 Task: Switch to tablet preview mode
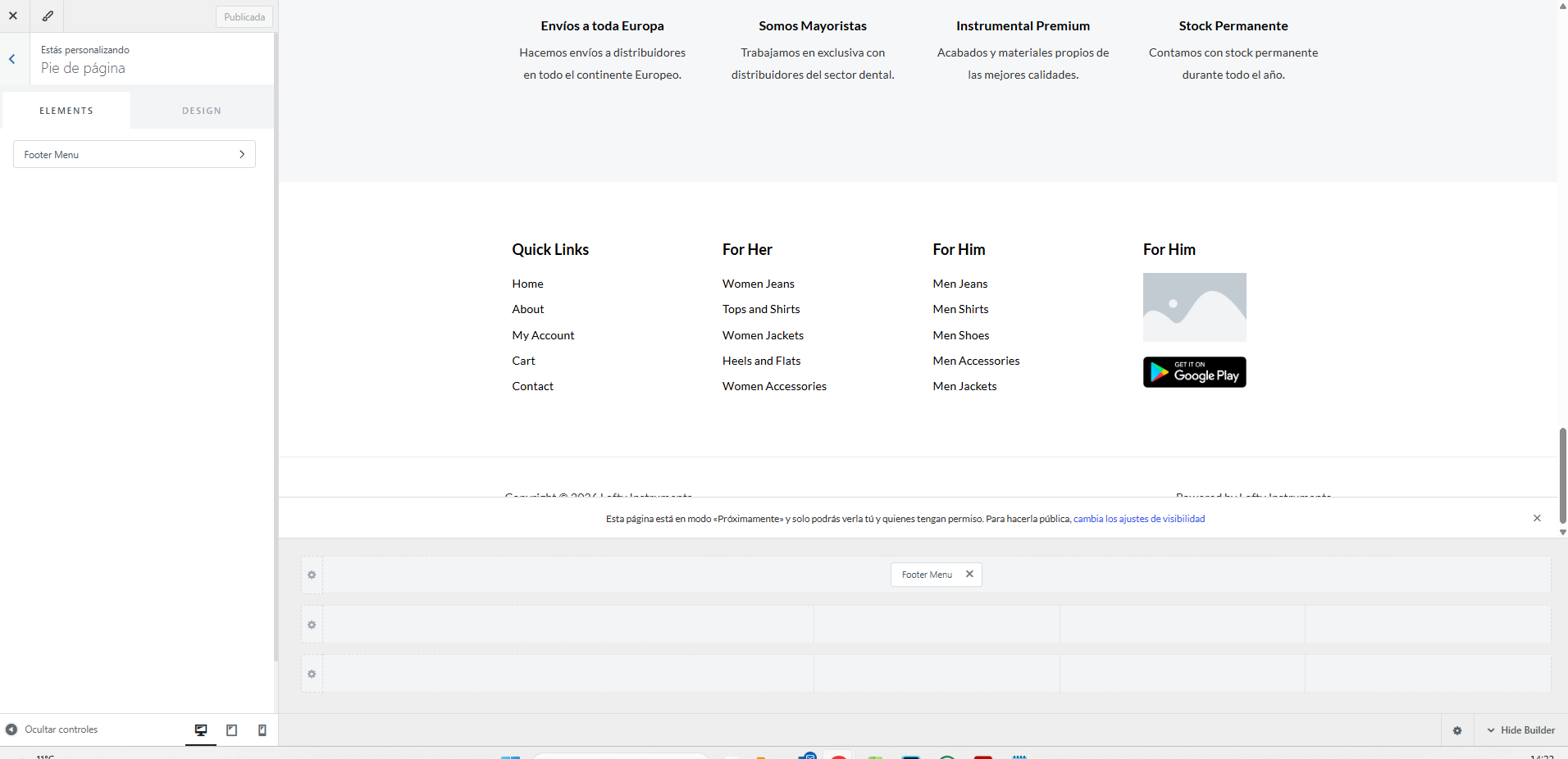232,730
